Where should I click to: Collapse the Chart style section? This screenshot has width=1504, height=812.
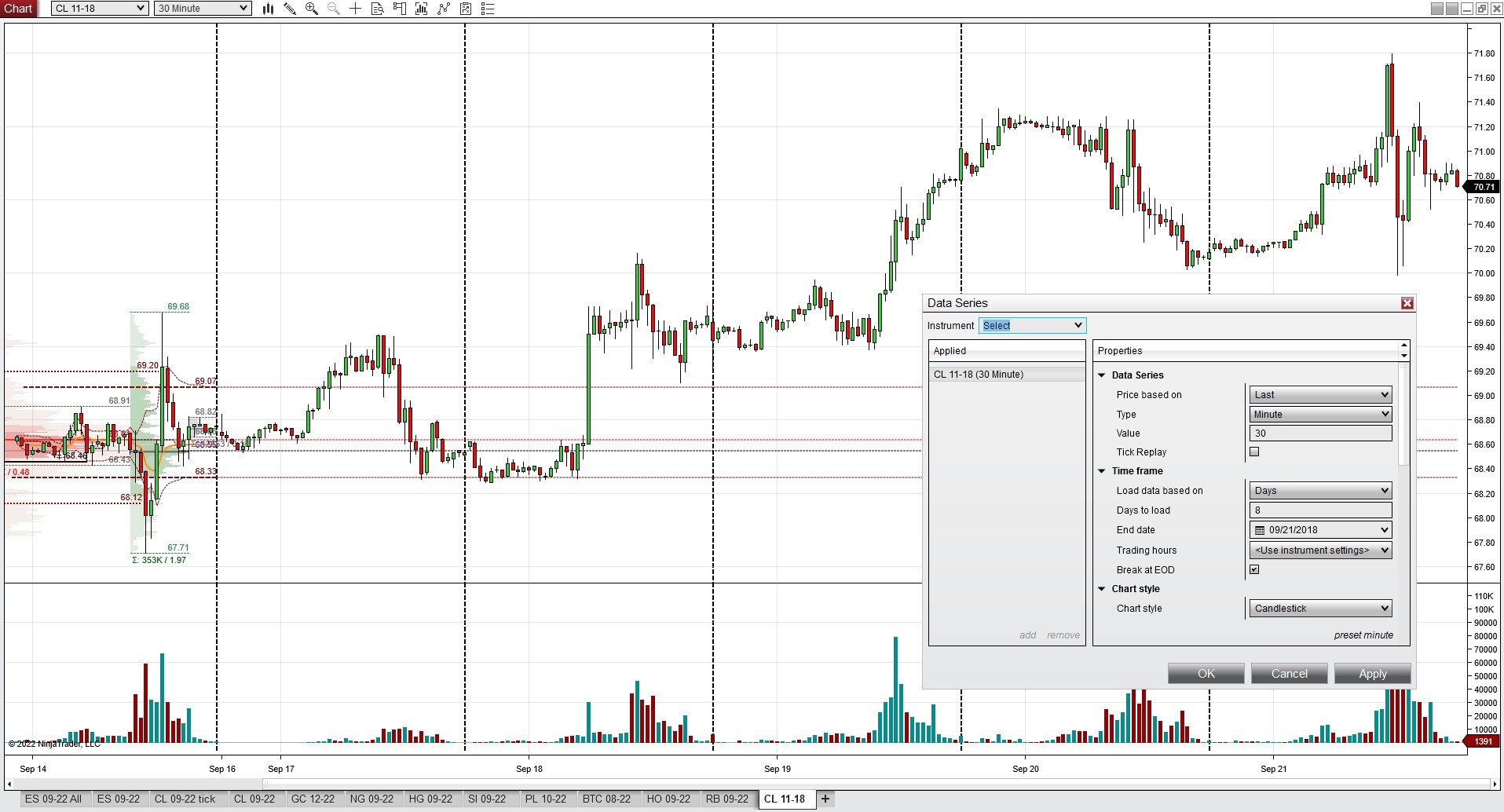coord(1102,589)
